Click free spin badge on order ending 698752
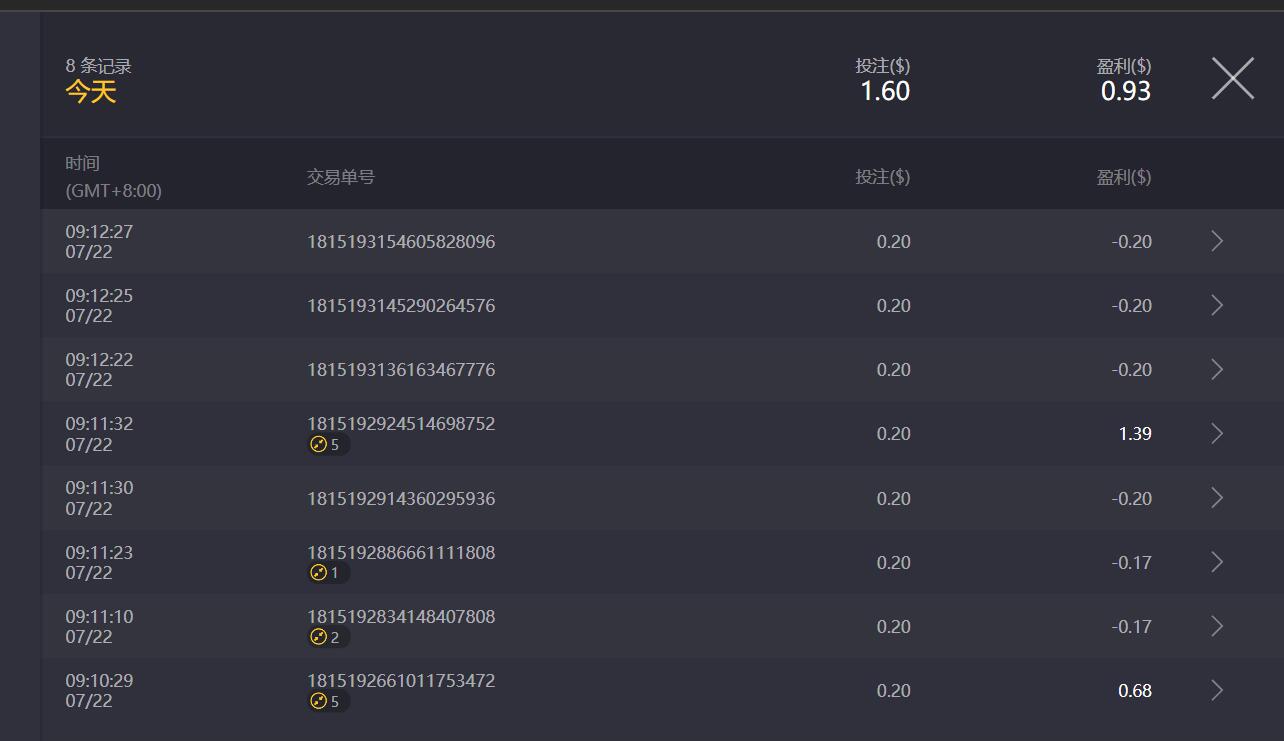This screenshot has height=741, width=1284. [328, 445]
